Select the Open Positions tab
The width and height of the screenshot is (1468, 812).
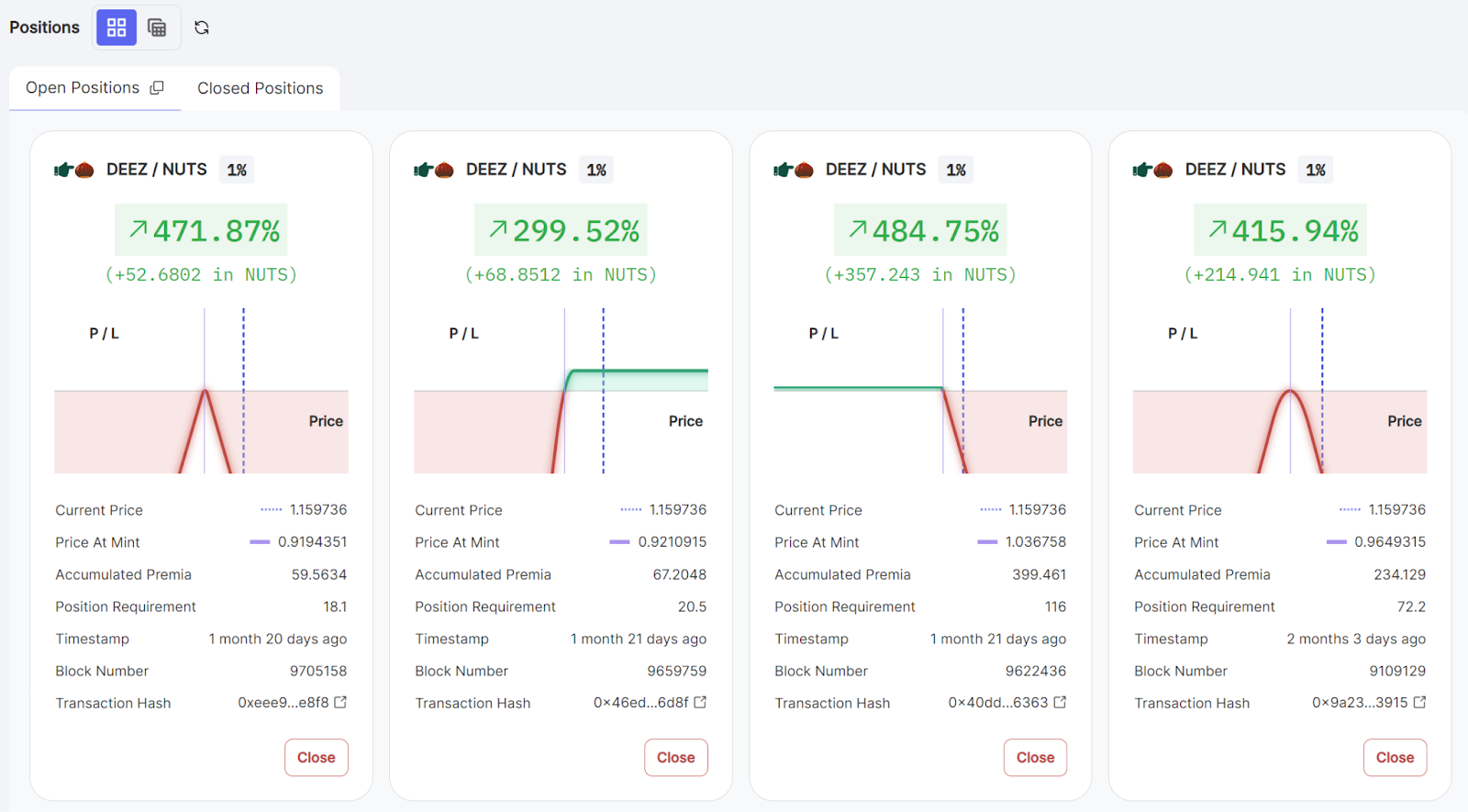83,88
